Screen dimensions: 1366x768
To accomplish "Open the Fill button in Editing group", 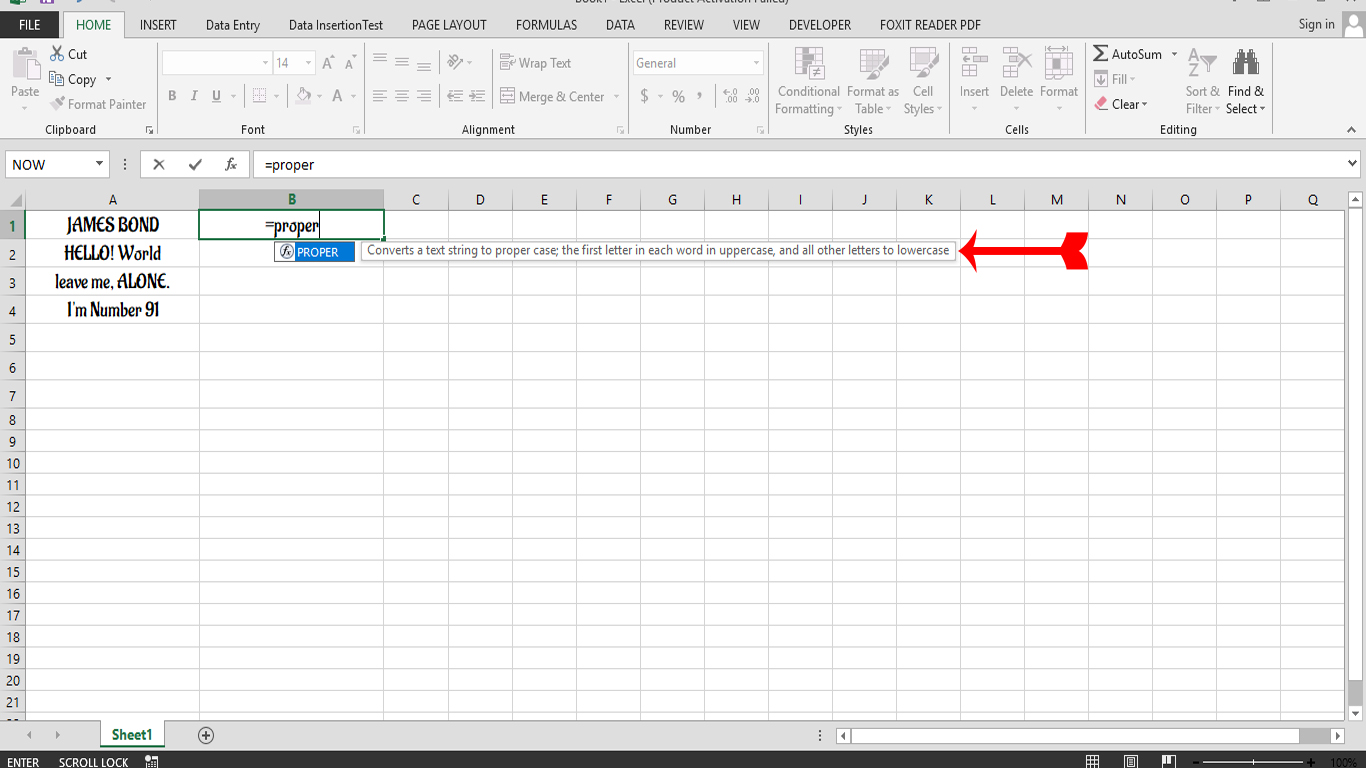I will [1115, 79].
